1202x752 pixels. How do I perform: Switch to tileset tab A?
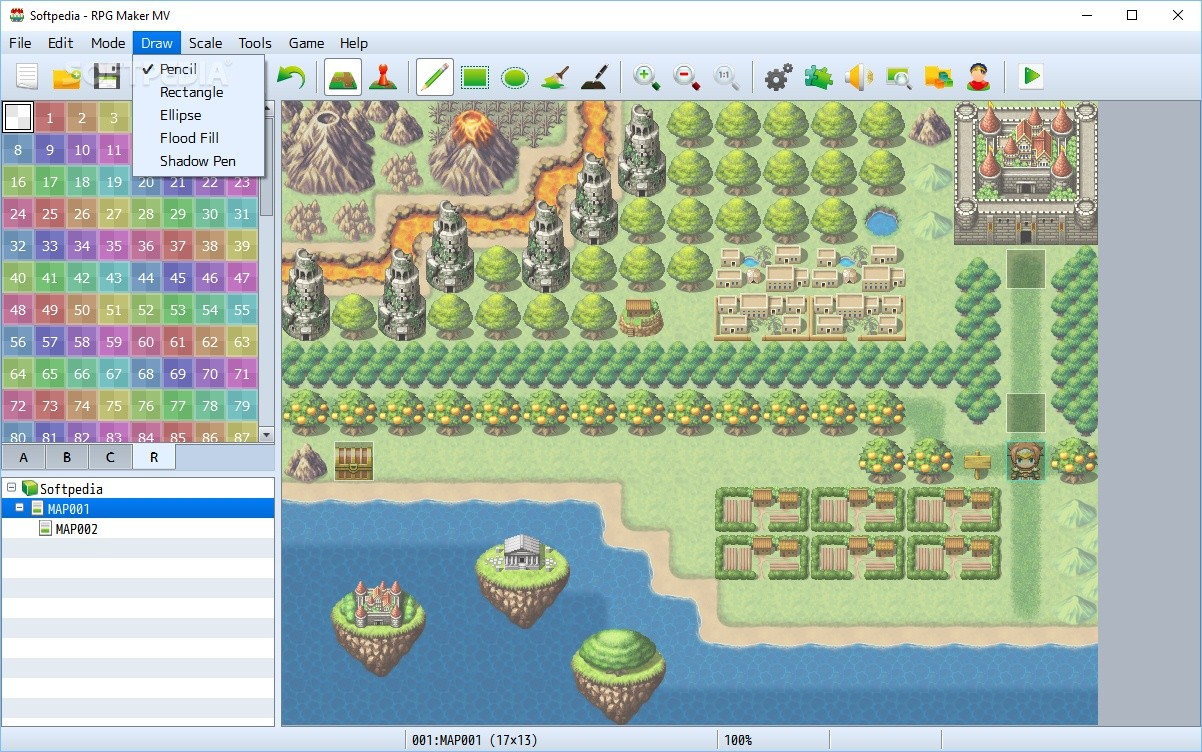(24, 457)
